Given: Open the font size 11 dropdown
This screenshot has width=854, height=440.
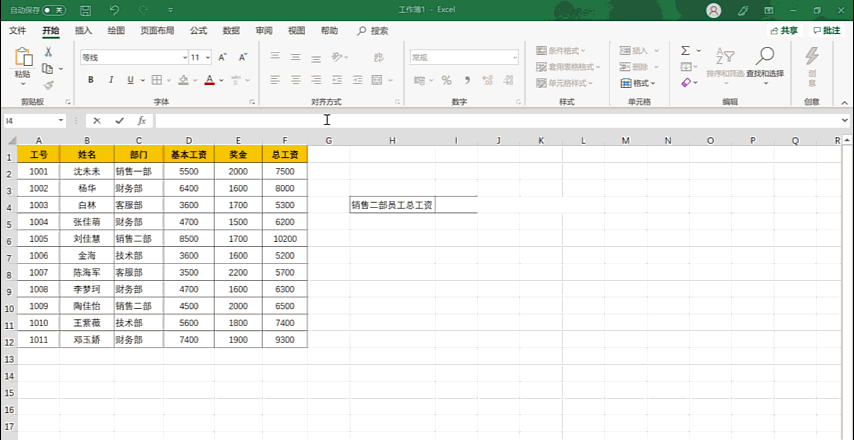Looking at the screenshot, I should (x=209, y=57).
